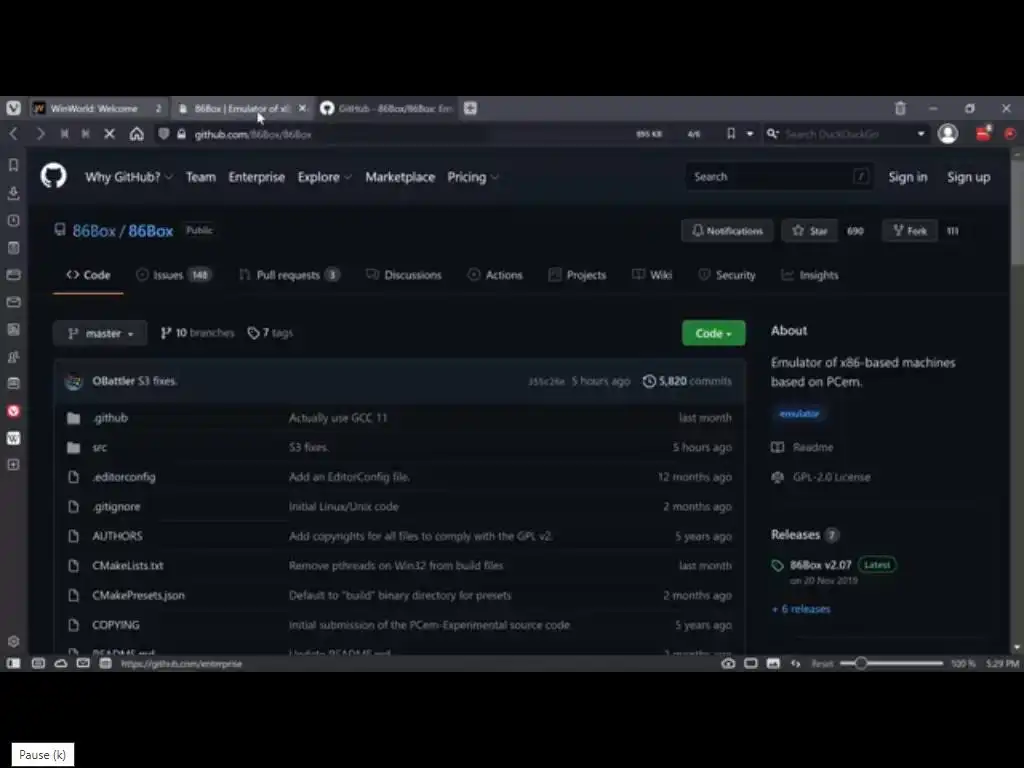Open the Vivaldi red web panel icon

point(13,411)
